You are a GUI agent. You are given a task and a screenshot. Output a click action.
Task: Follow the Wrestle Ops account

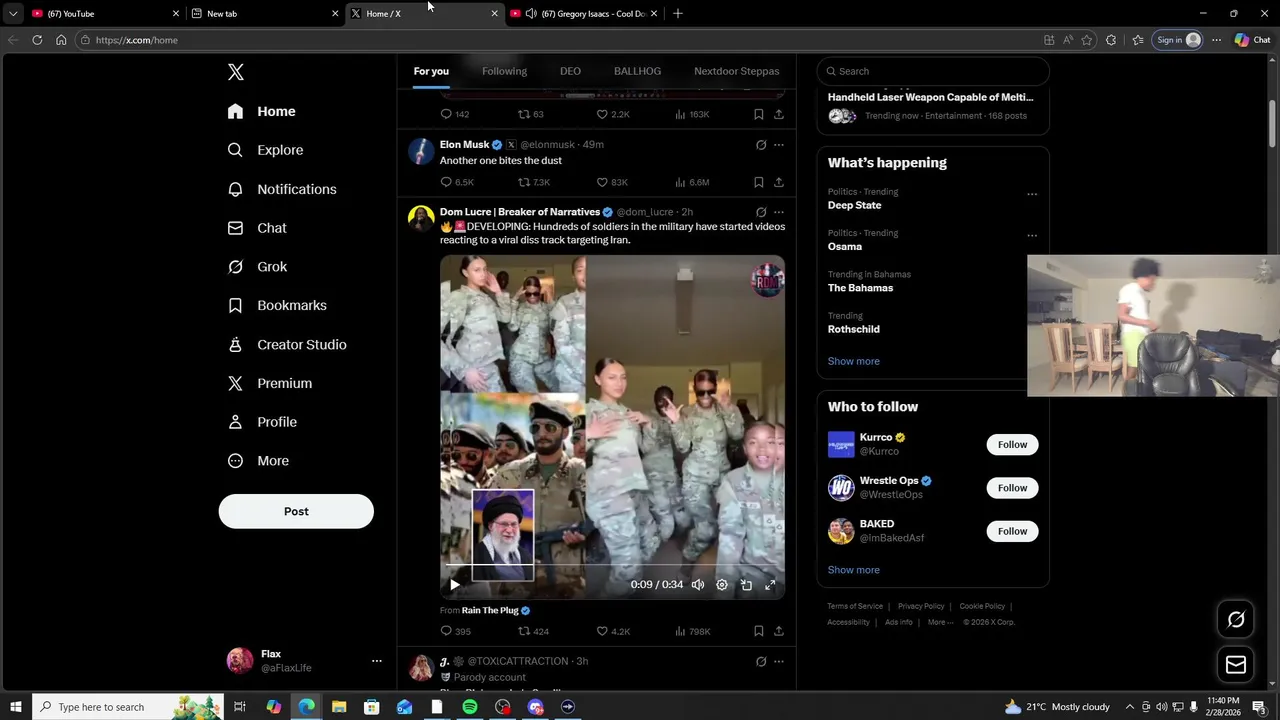[1012, 488]
